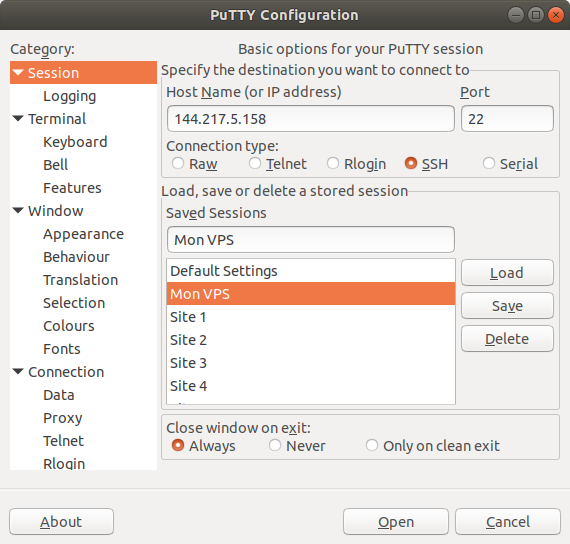Open the SSH connection

pos(396,521)
